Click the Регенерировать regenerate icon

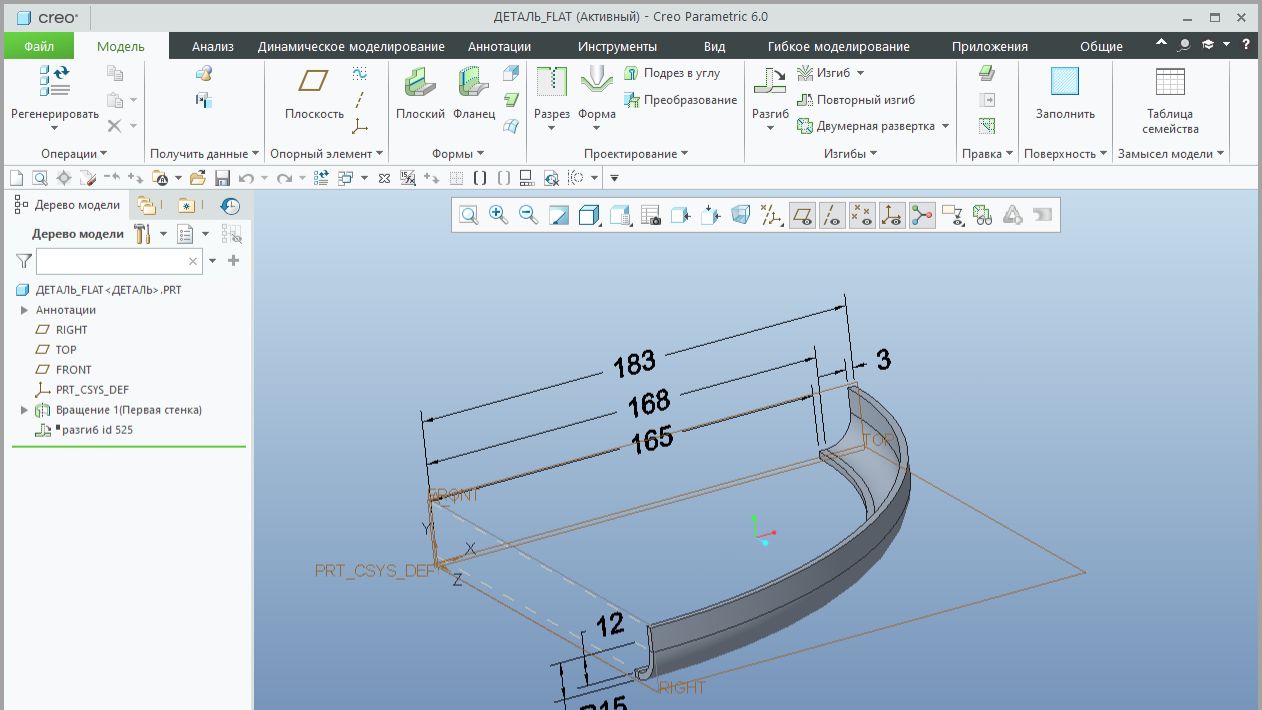pos(55,82)
